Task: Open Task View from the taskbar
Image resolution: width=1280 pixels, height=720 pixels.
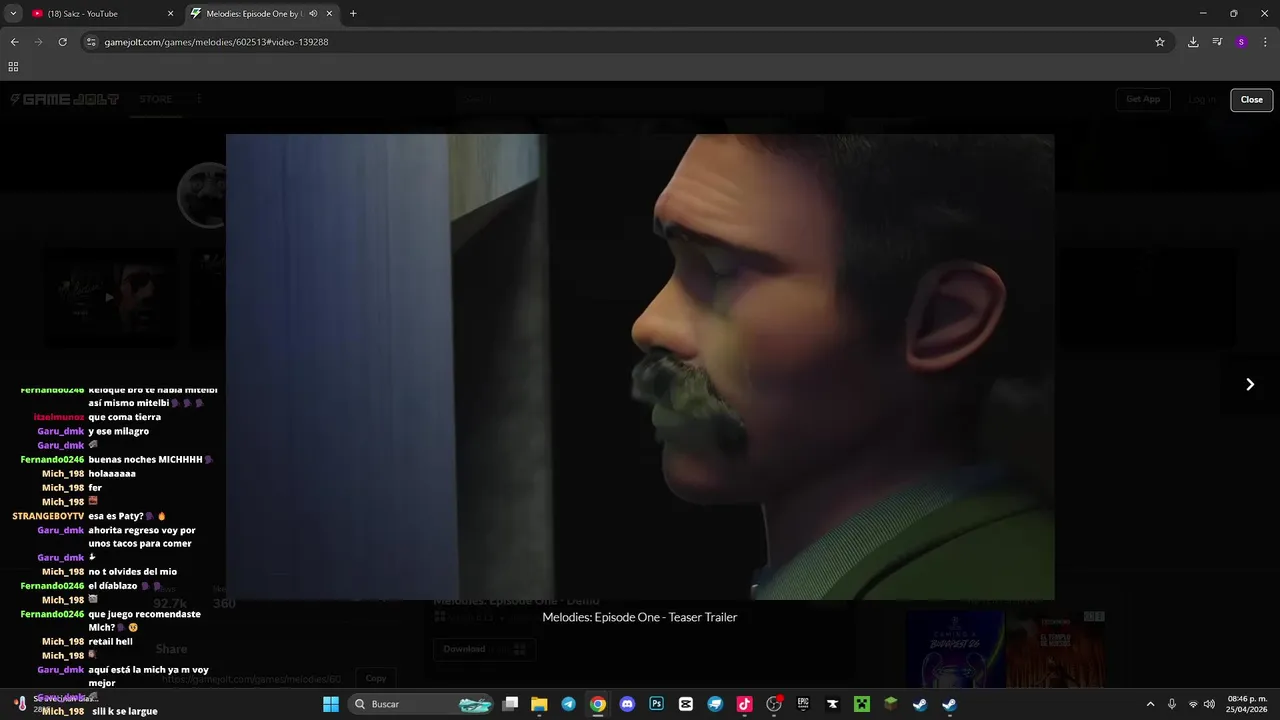Action: [x=510, y=704]
